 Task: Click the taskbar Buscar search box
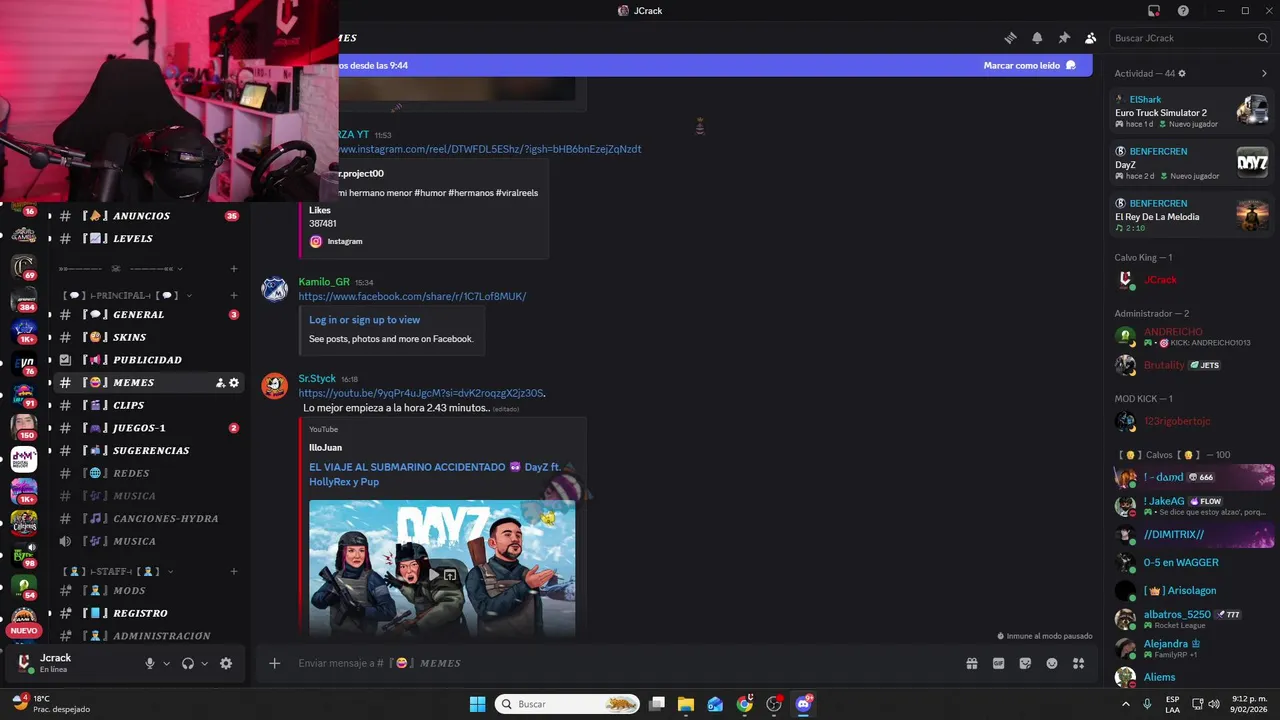click(x=568, y=704)
